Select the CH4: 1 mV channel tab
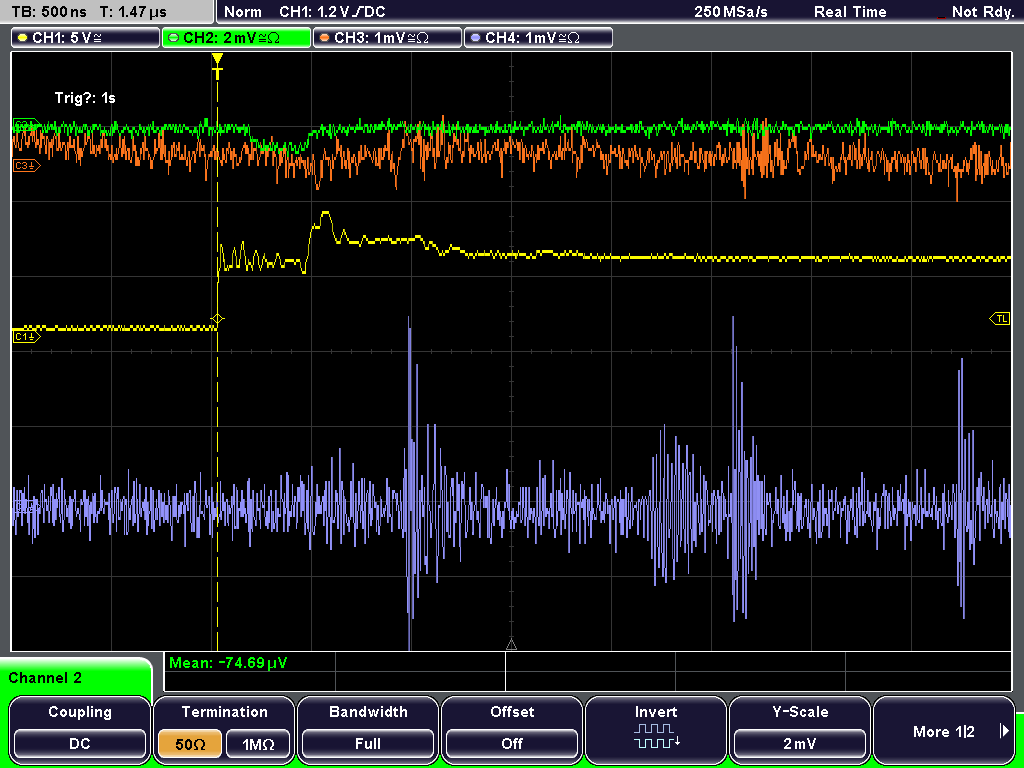1024x768 pixels. [538, 38]
